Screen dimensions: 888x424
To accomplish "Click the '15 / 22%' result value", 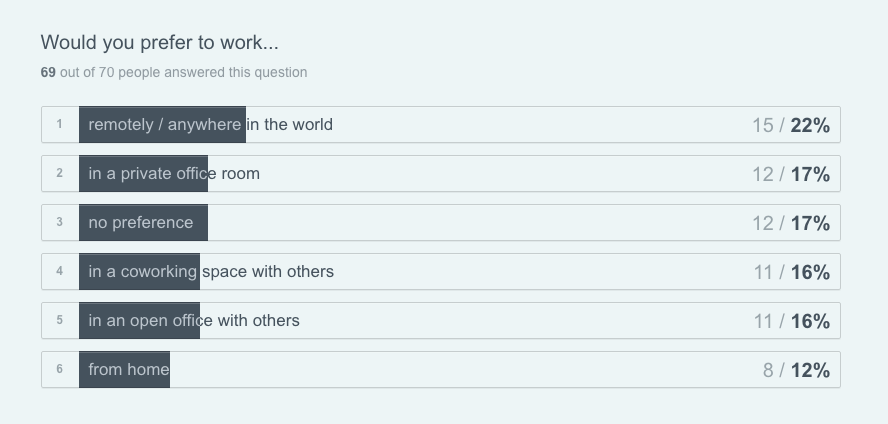I will point(791,125).
